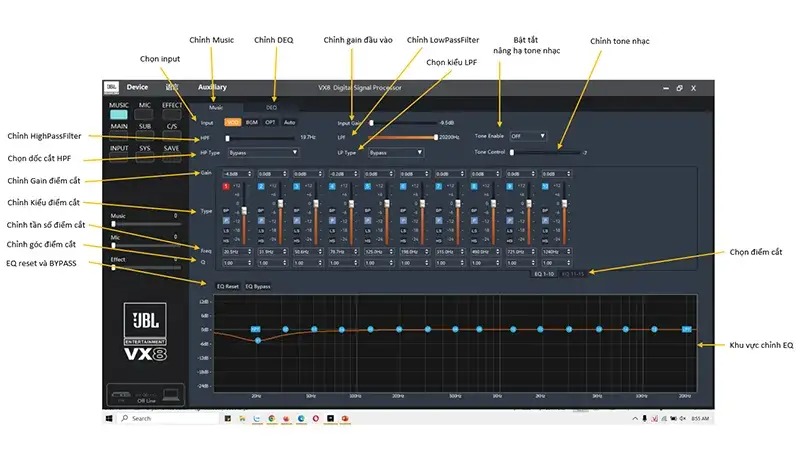Click the HPF node on EQ graph
The image size is (800, 450).
(x=256, y=329)
